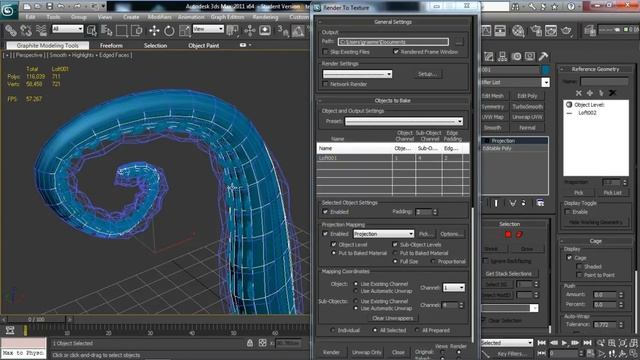Select the Proportional radio button
This screenshot has width=640, height=360.
[x=433, y=261]
